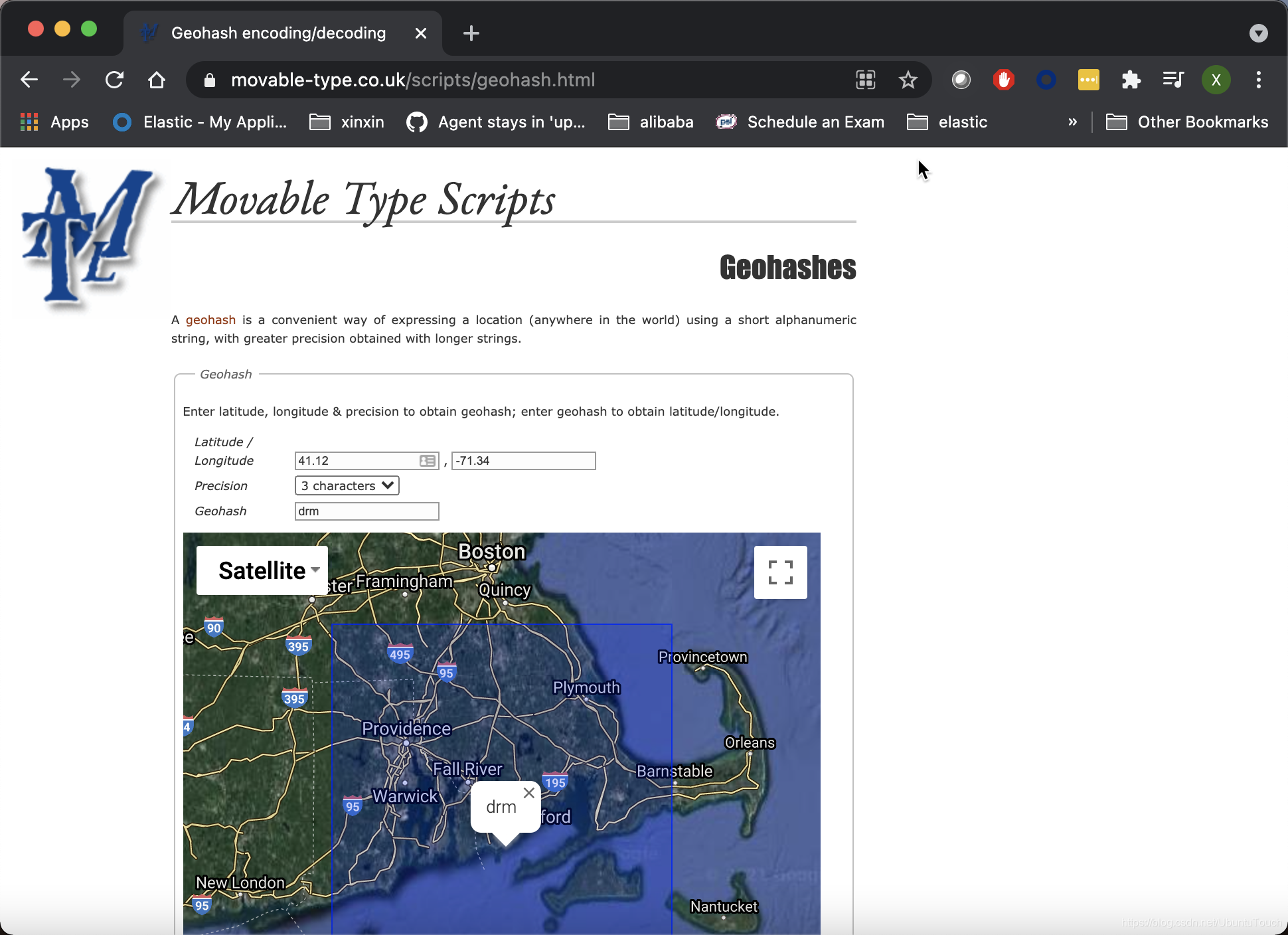Open a new browser tab
Viewport: 1288px width, 935px height.
coord(471,33)
